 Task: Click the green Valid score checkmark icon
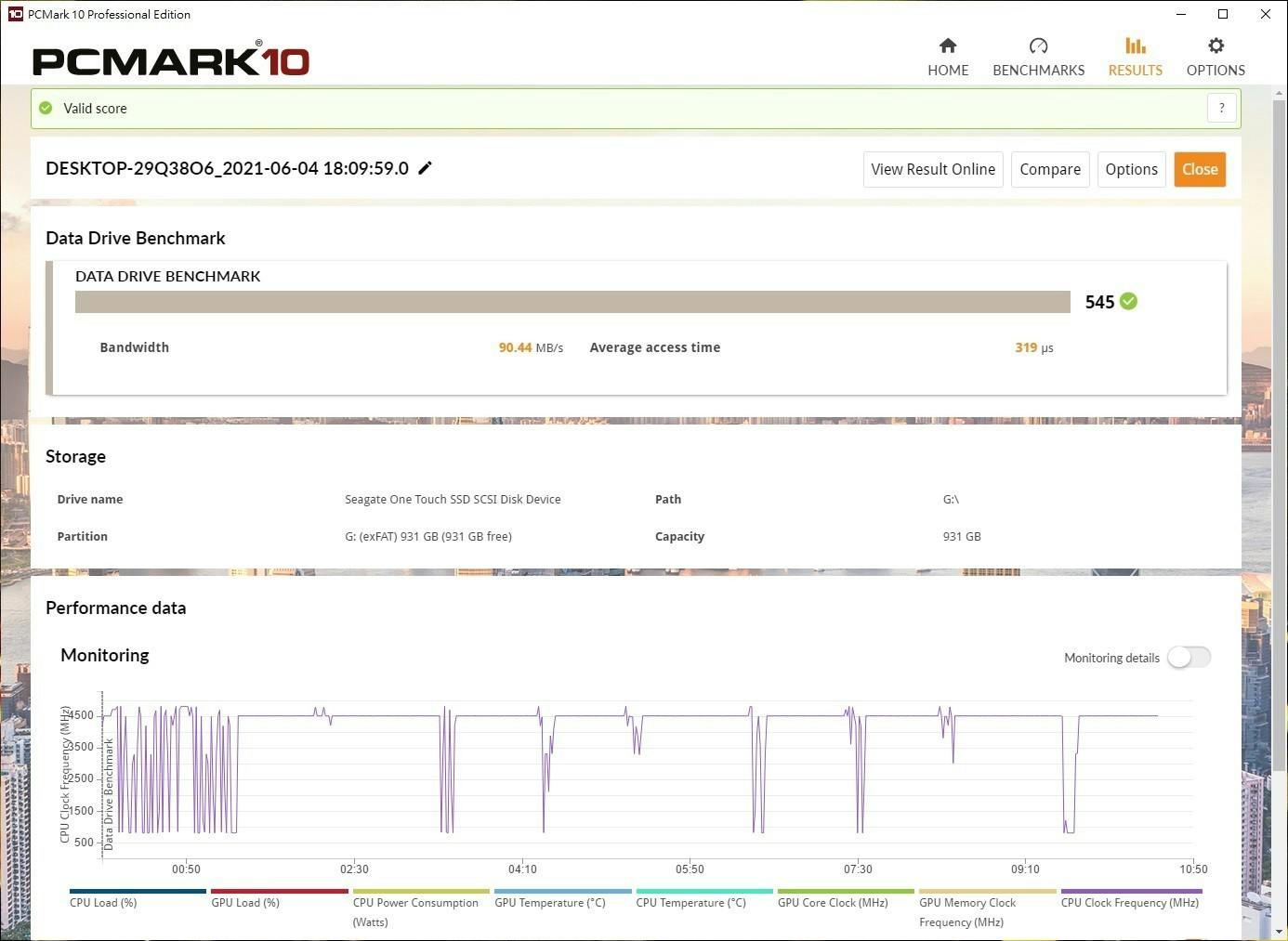coord(46,108)
